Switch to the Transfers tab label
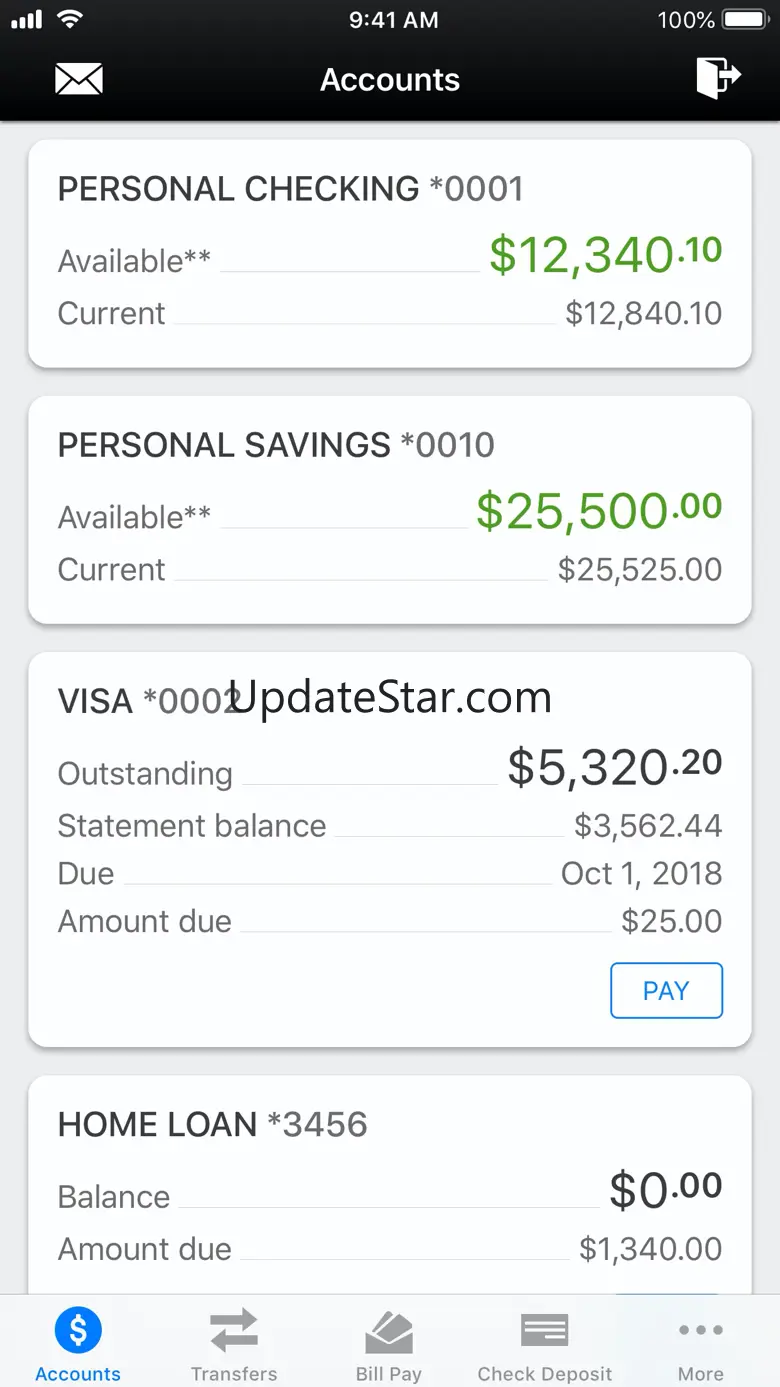The height and width of the screenshot is (1387, 780). point(234,1374)
